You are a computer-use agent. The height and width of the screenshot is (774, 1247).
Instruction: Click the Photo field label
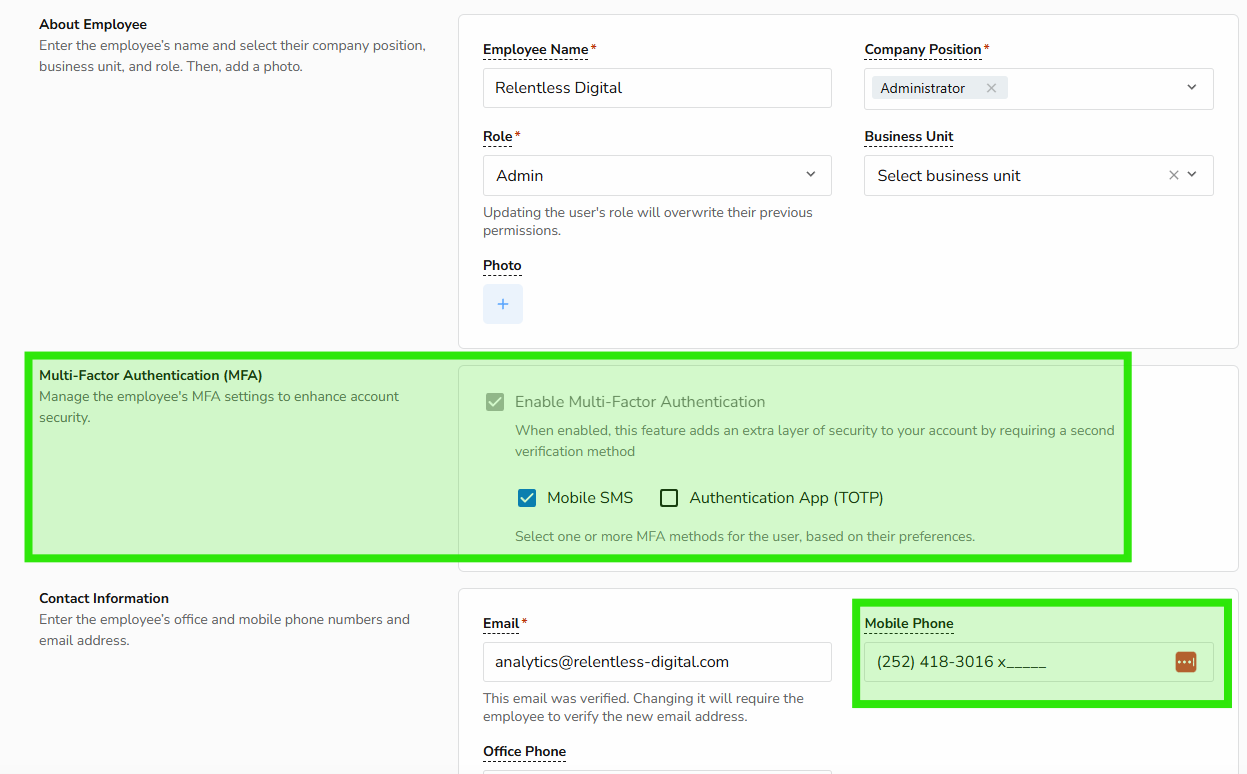502,265
